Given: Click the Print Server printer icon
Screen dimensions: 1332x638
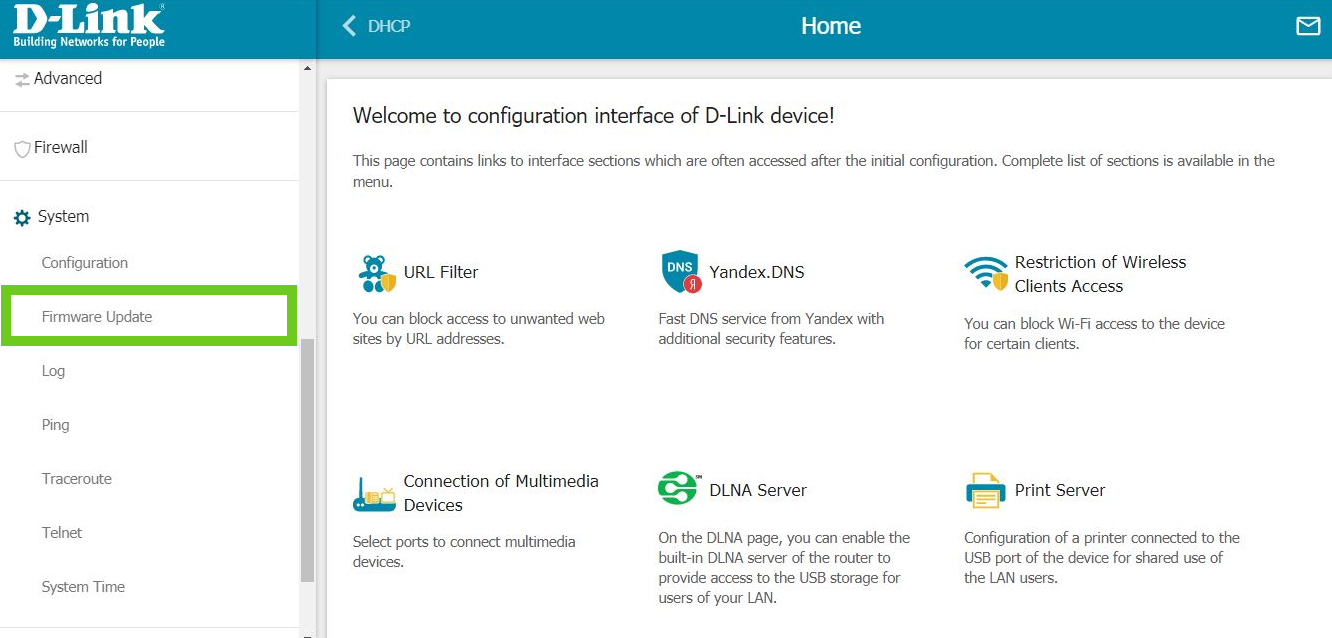Looking at the screenshot, I should click(985, 491).
